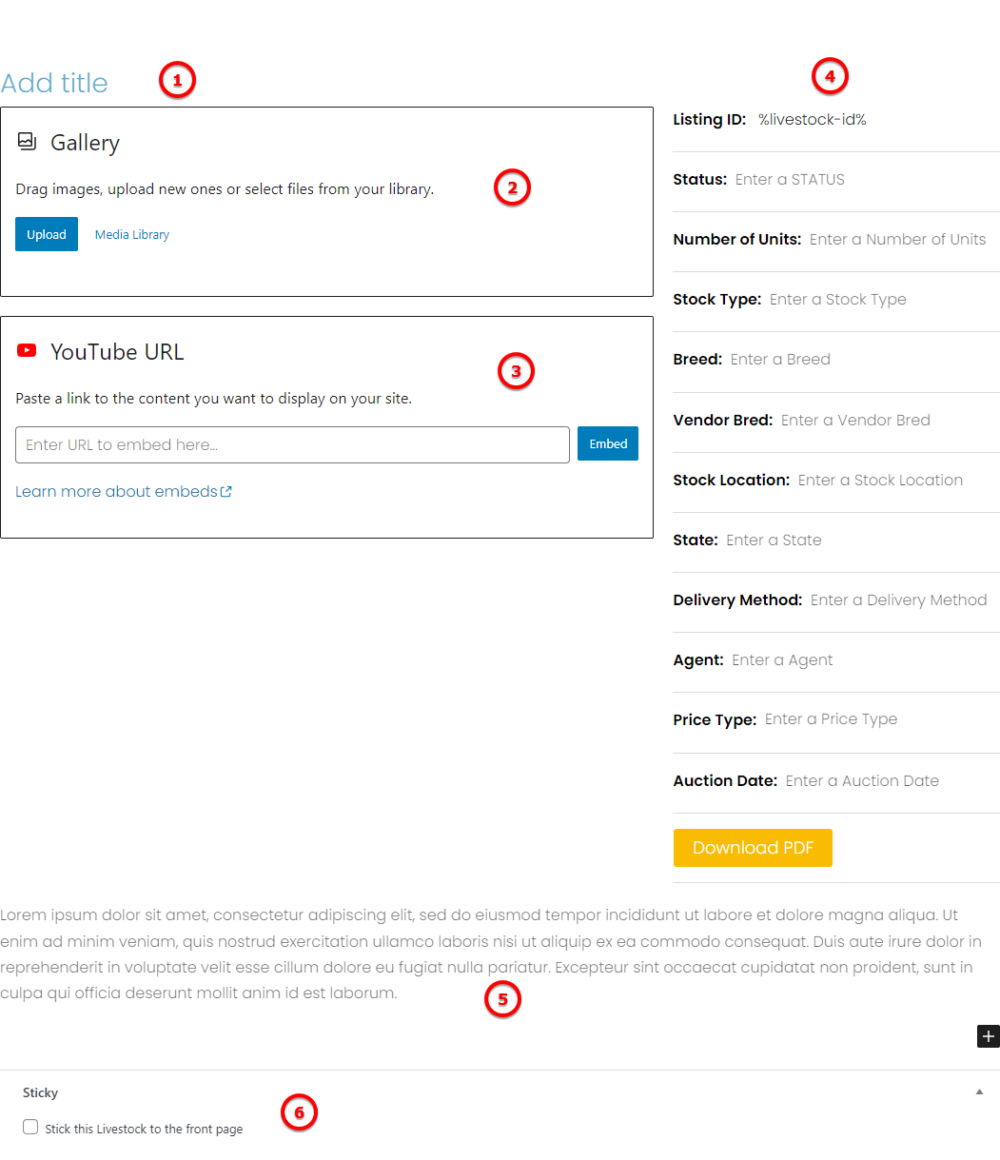This screenshot has height=1160, width=1000.
Task: Click the Stock Location field
Action: (x=880, y=480)
